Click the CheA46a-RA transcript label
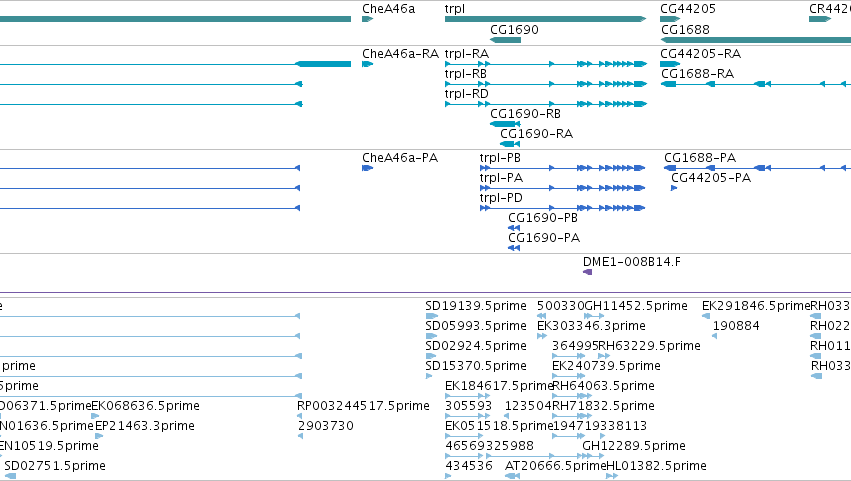Image resolution: width=851 pixels, height=481 pixels. click(400, 54)
